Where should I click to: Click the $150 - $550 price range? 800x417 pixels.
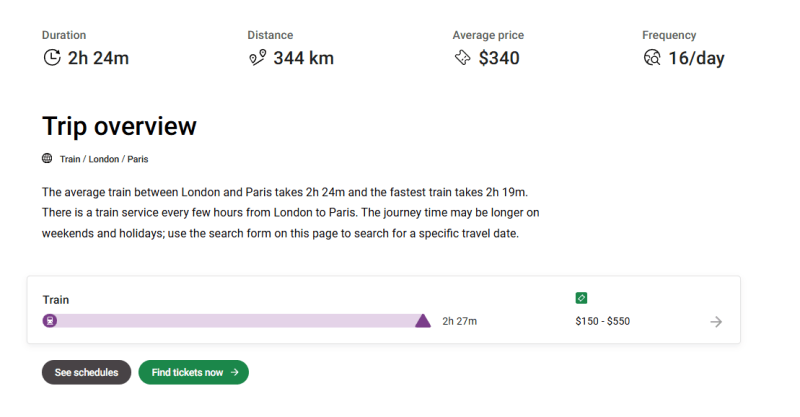603,321
